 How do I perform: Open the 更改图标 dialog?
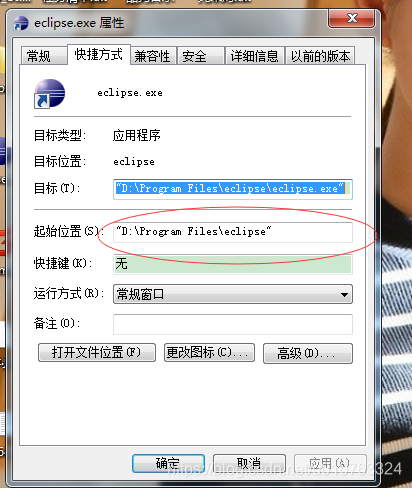[209, 353]
